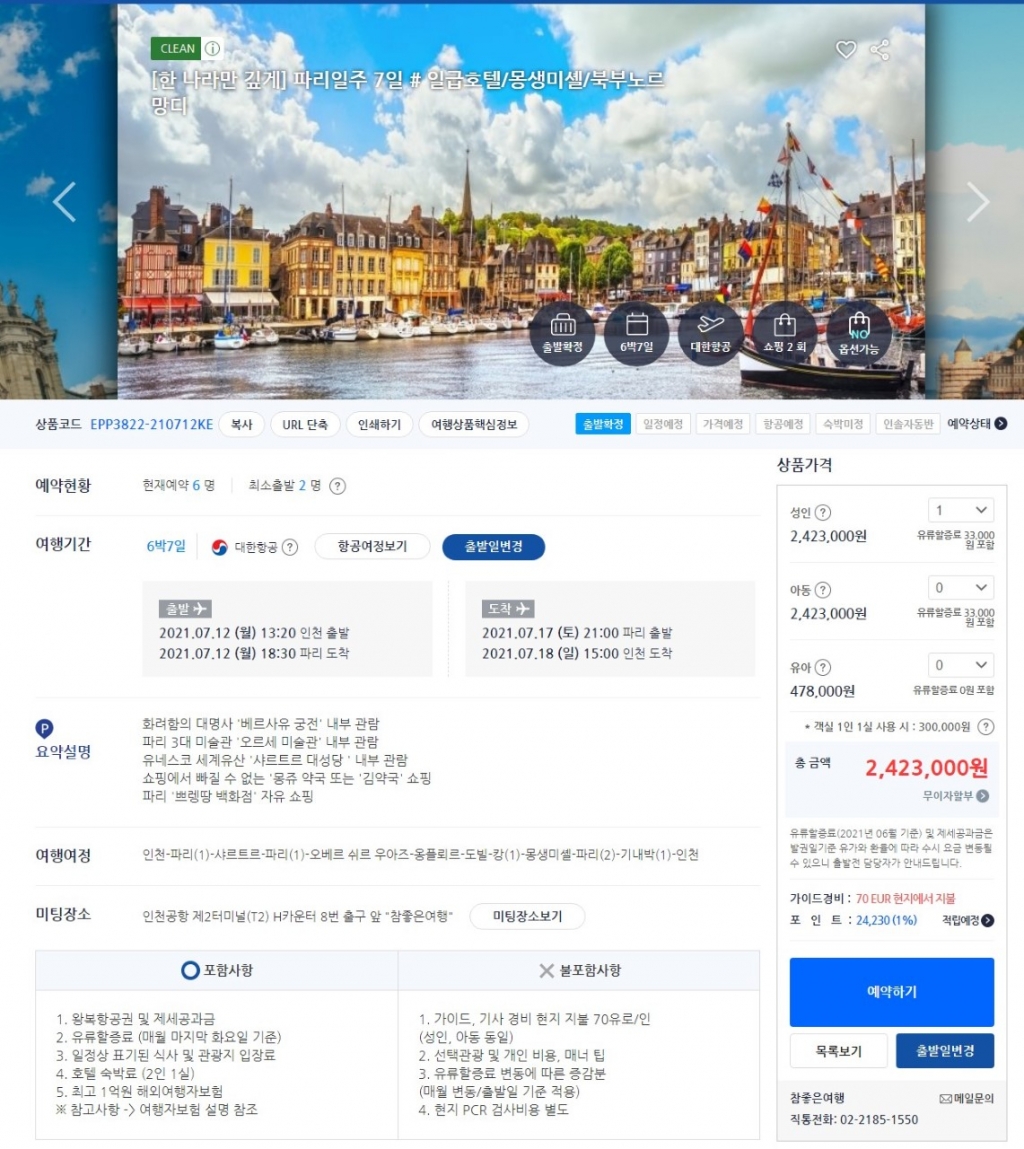Show next banner image with right arrow

click(x=977, y=202)
